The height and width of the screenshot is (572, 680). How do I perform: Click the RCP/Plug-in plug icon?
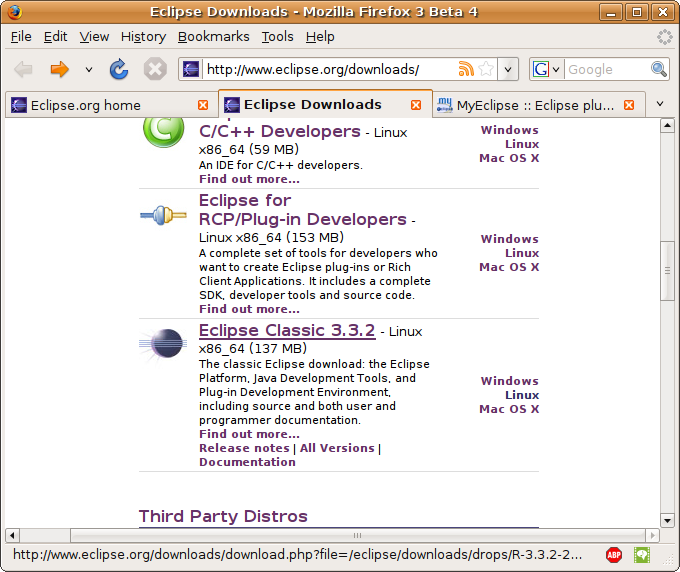[x=163, y=215]
